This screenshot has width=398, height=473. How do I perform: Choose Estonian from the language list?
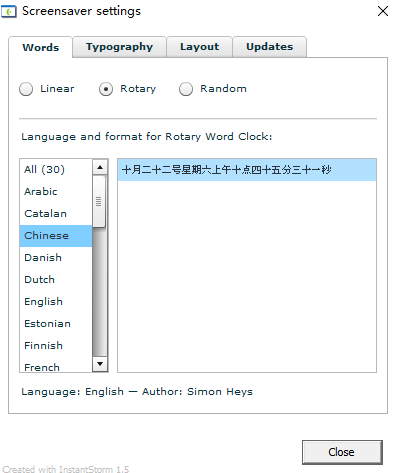coord(56,324)
